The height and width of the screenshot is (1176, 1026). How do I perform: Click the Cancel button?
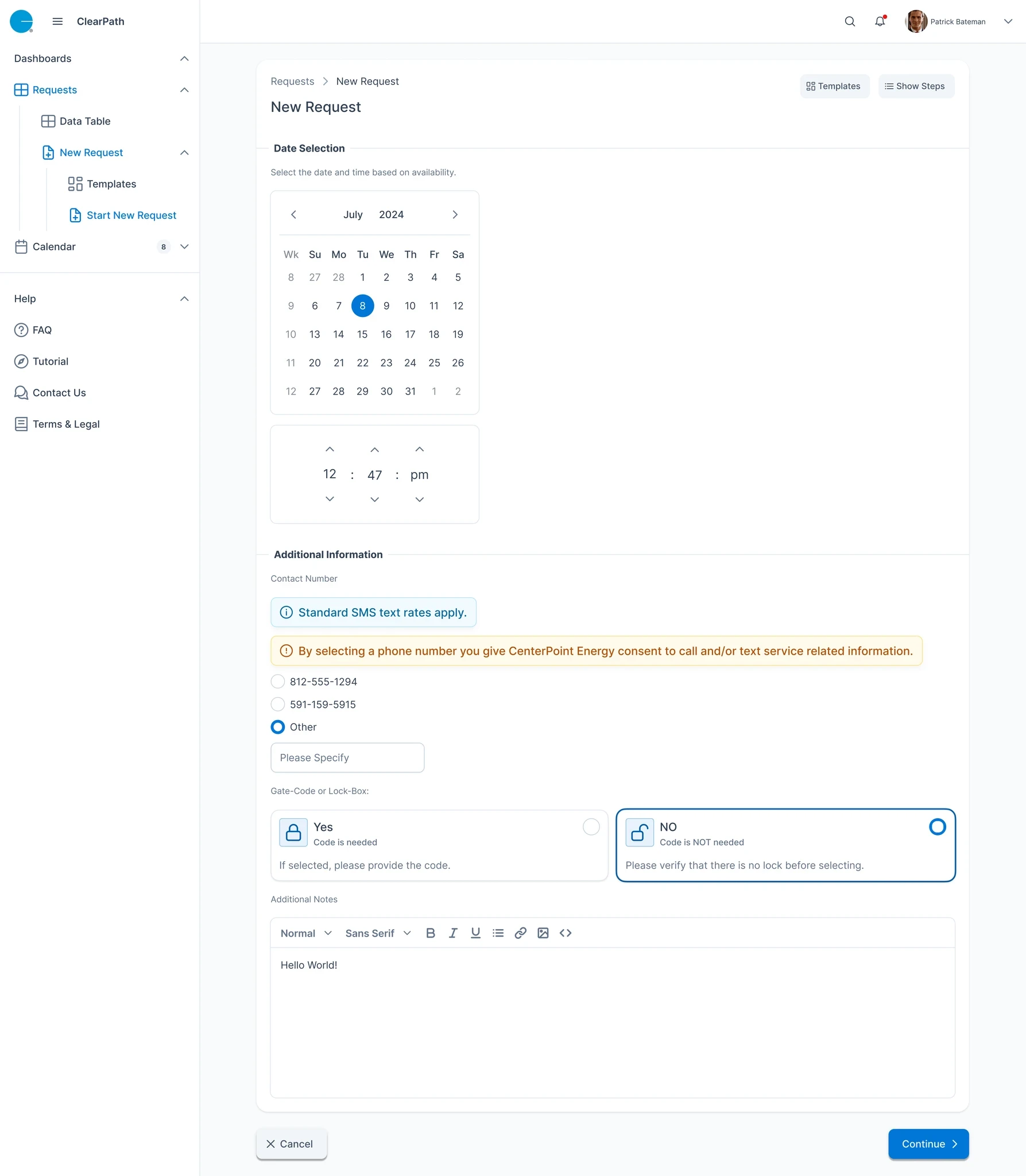[291, 1144]
